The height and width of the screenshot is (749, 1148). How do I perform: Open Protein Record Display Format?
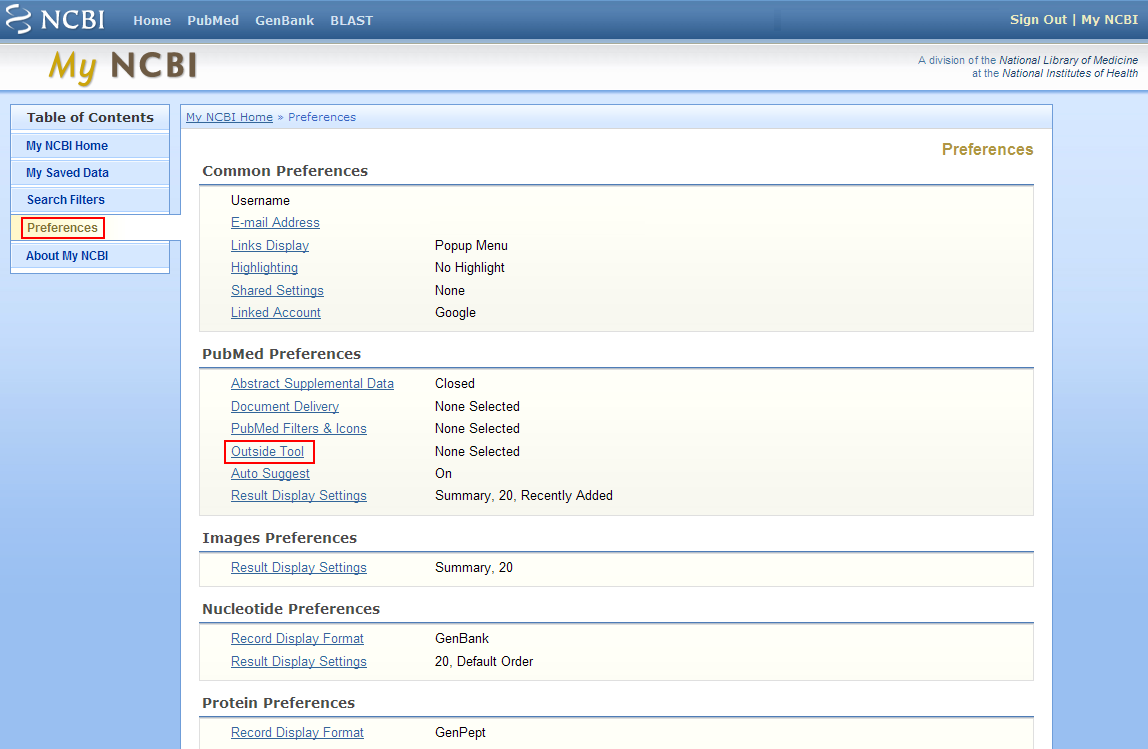click(x=297, y=732)
